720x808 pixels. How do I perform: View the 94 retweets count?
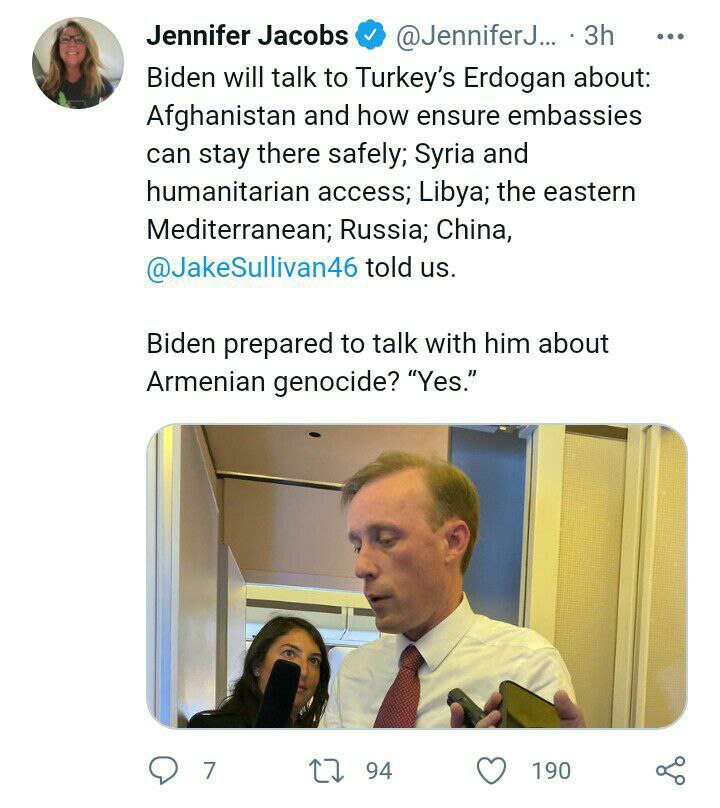click(x=379, y=771)
